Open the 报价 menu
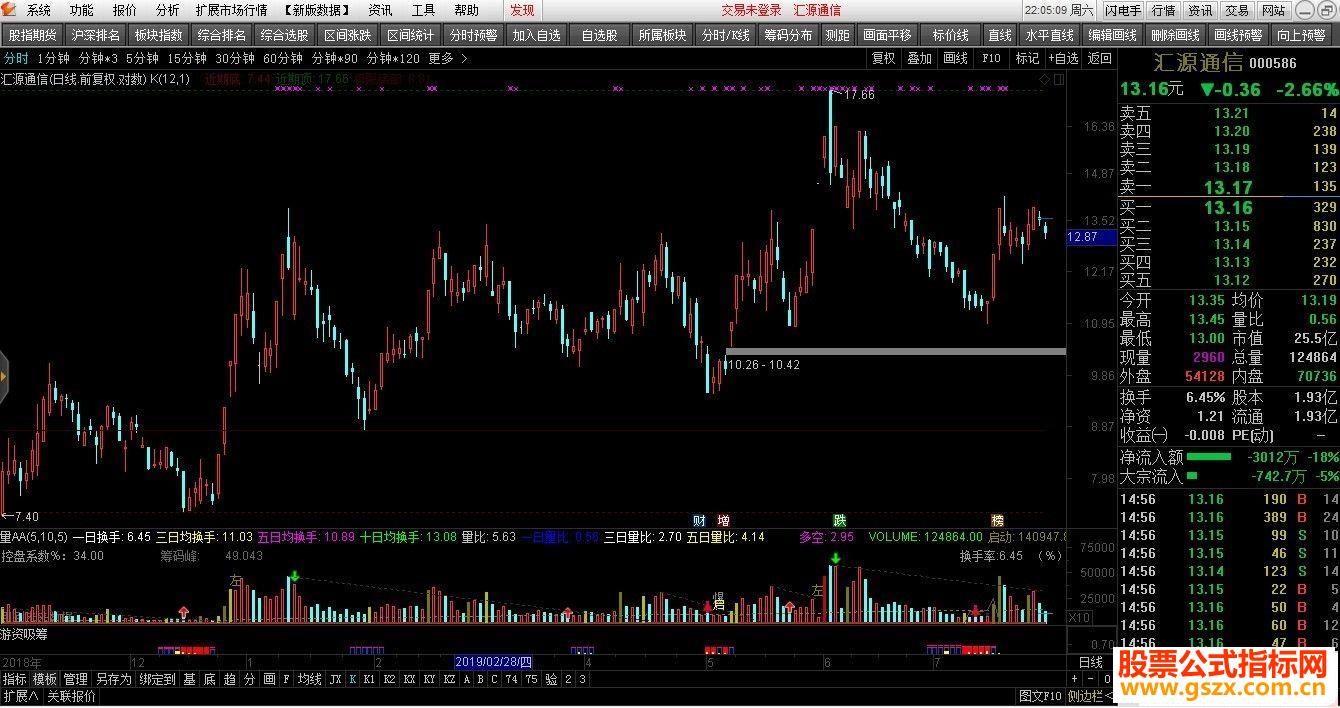 tap(125, 10)
